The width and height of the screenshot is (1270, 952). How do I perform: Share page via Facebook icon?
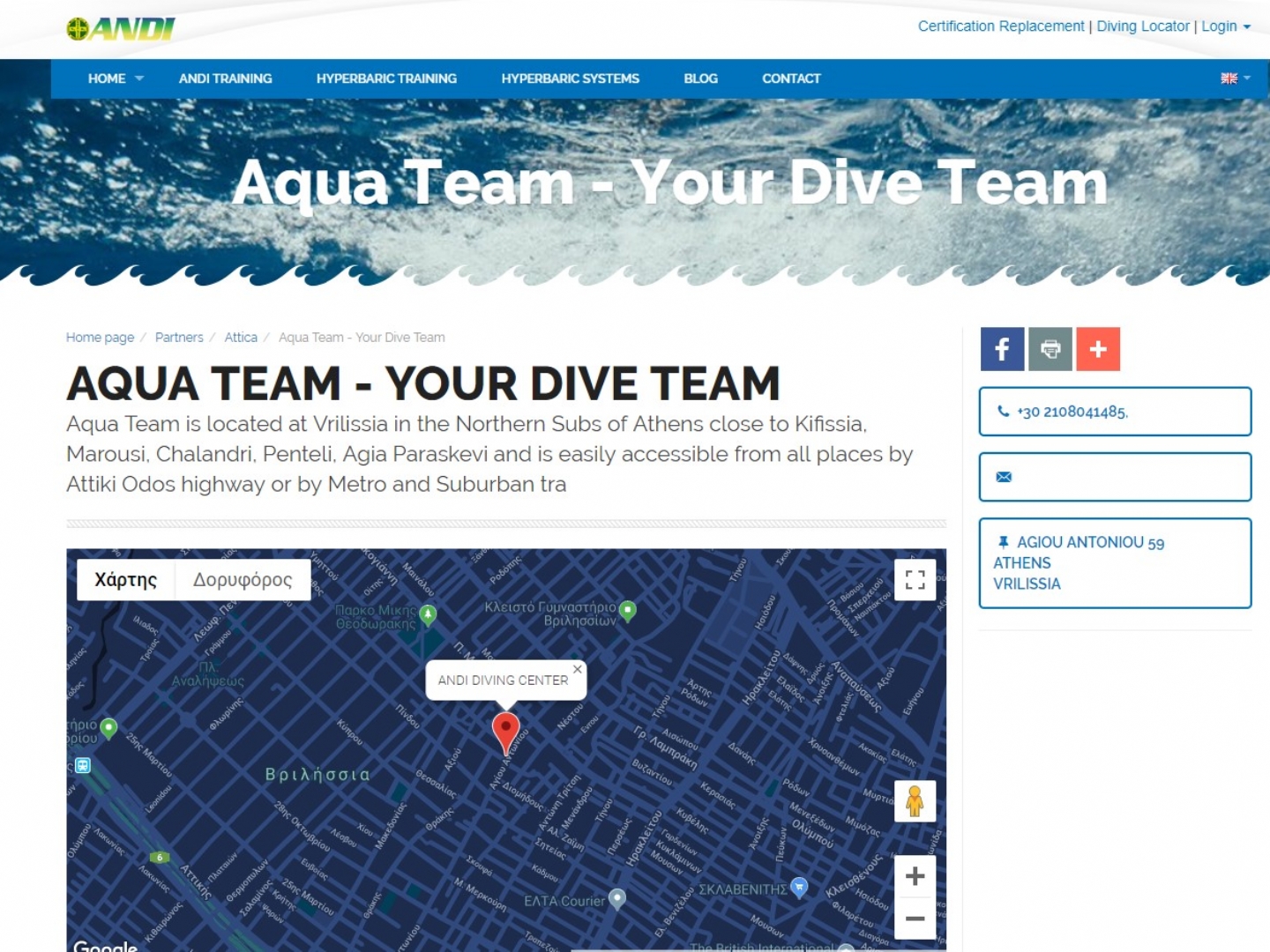coord(1003,349)
